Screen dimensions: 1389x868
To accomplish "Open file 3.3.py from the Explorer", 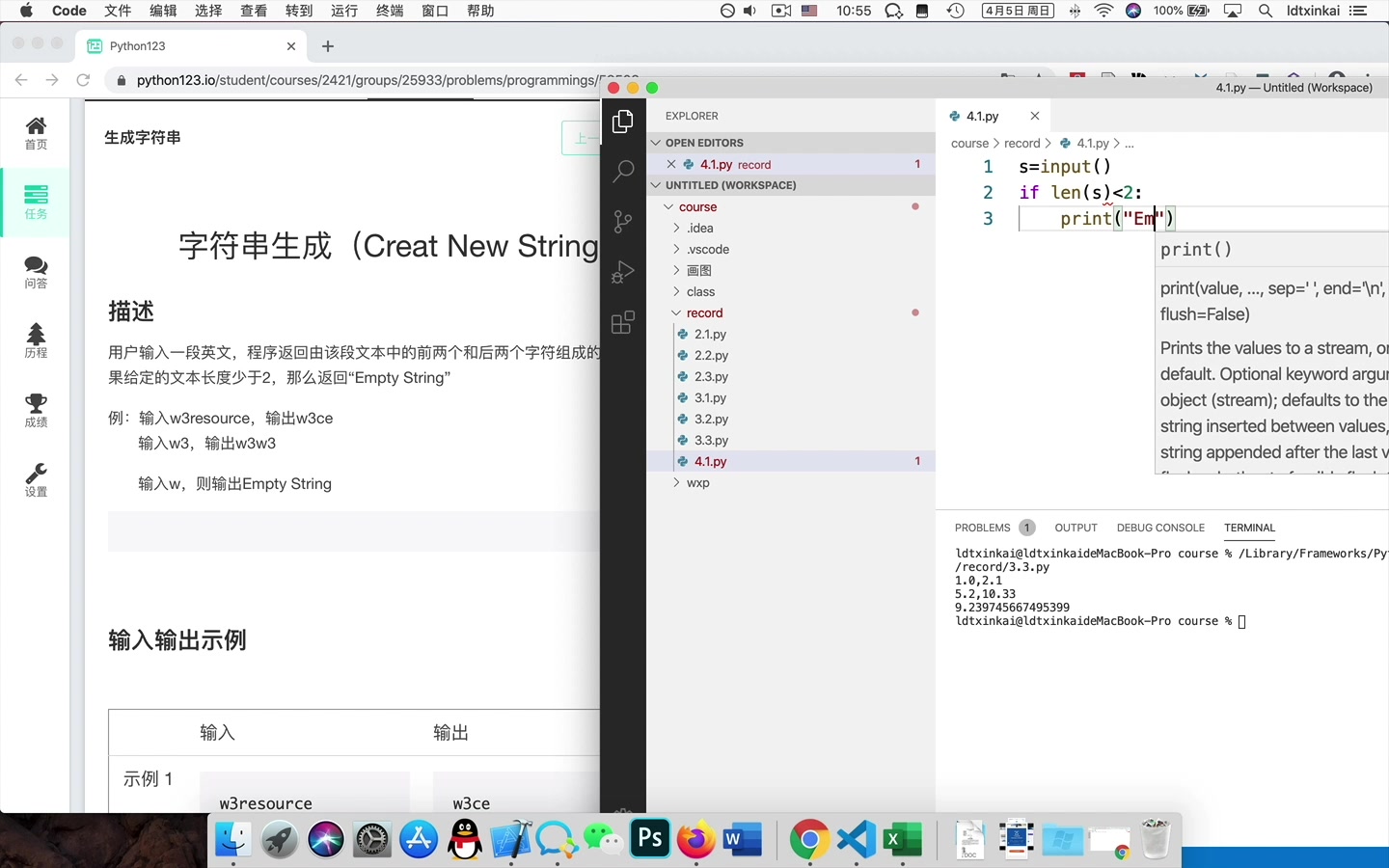I will pos(711,440).
